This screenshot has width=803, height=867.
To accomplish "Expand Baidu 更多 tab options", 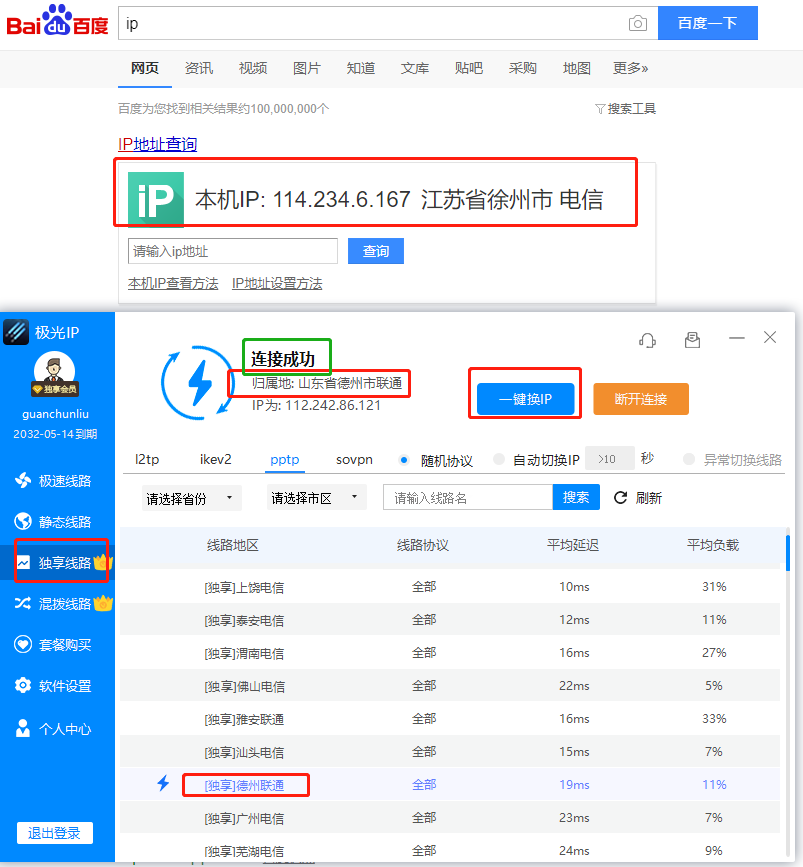I will pos(630,68).
